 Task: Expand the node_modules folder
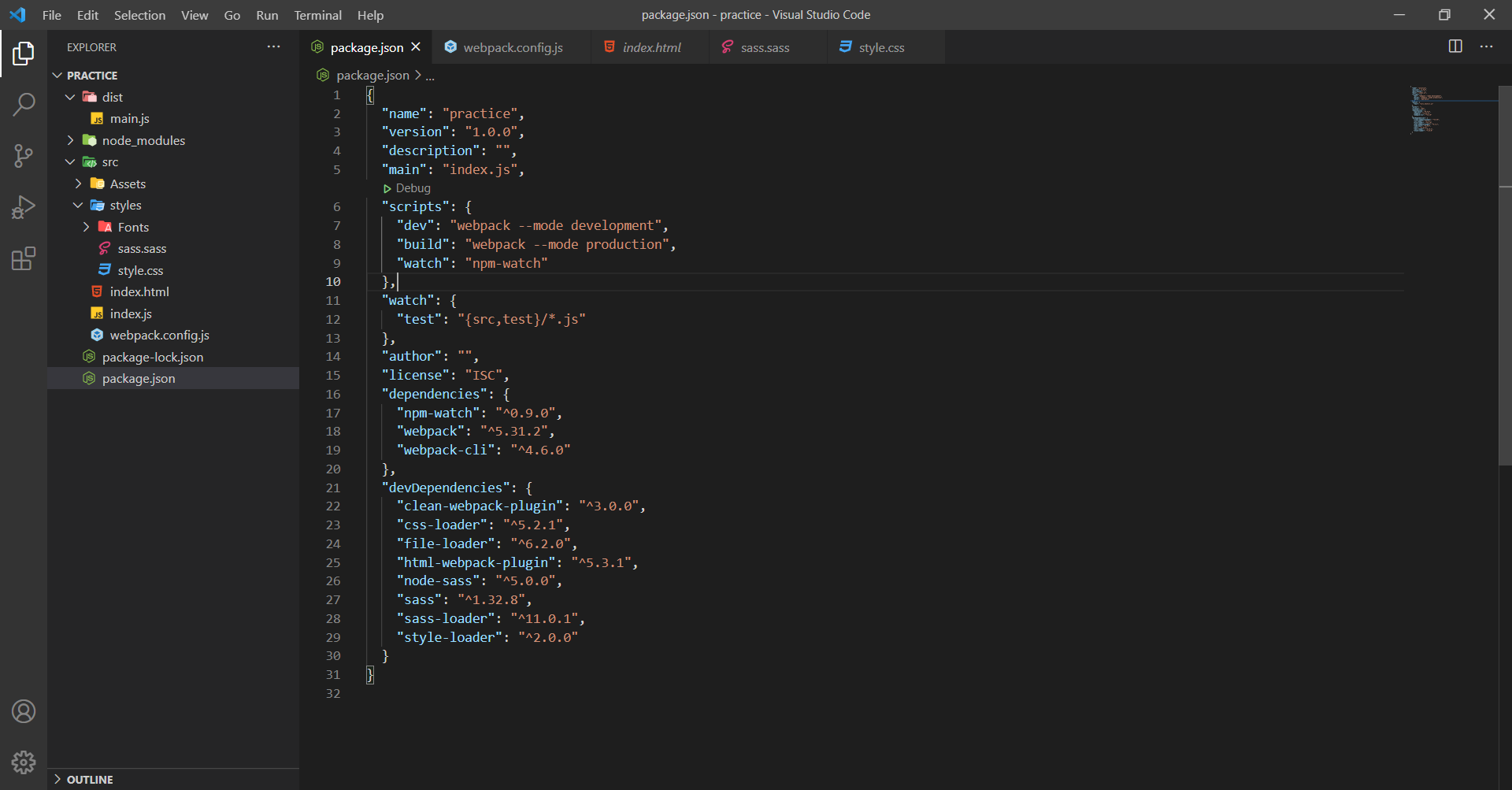click(x=70, y=140)
